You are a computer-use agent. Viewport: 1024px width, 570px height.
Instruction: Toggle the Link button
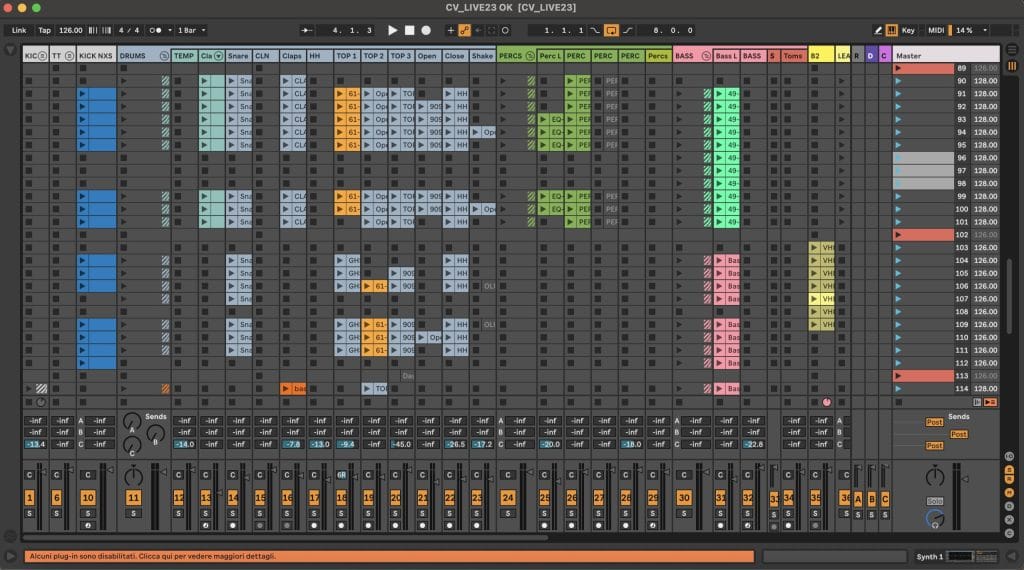(19, 30)
